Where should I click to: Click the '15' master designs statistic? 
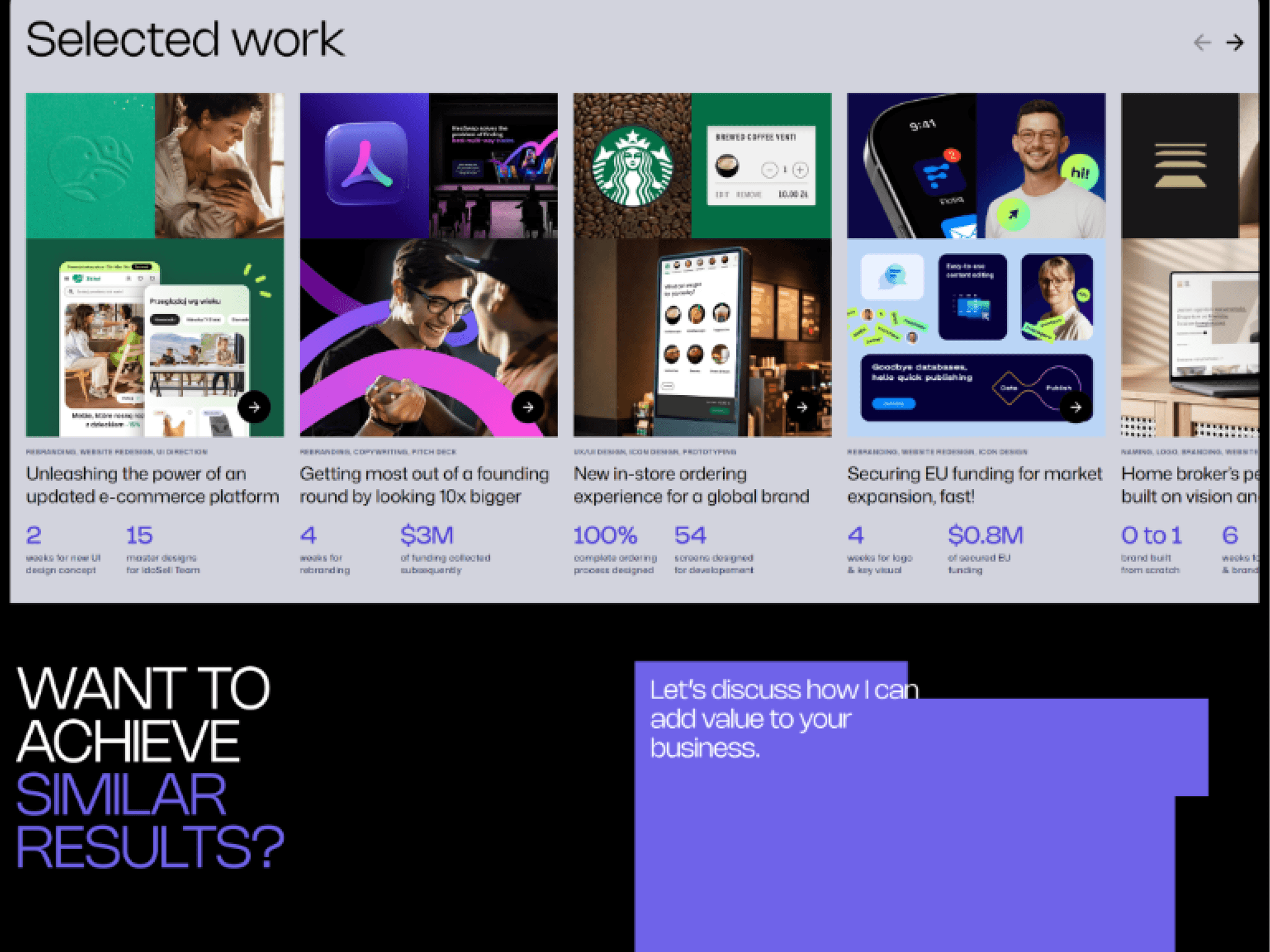(x=140, y=535)
